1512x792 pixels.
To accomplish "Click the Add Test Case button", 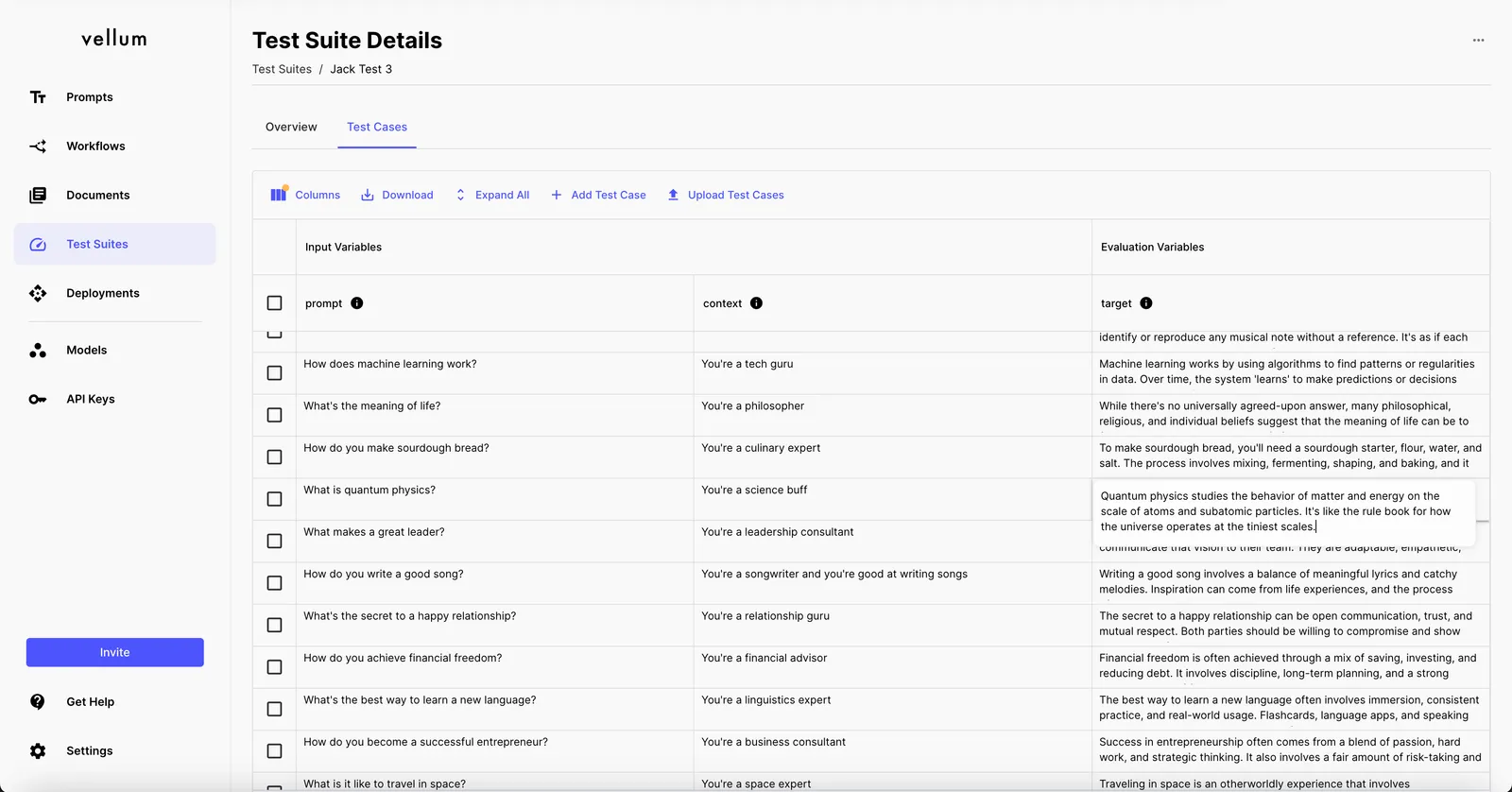I will pos(598,196).
